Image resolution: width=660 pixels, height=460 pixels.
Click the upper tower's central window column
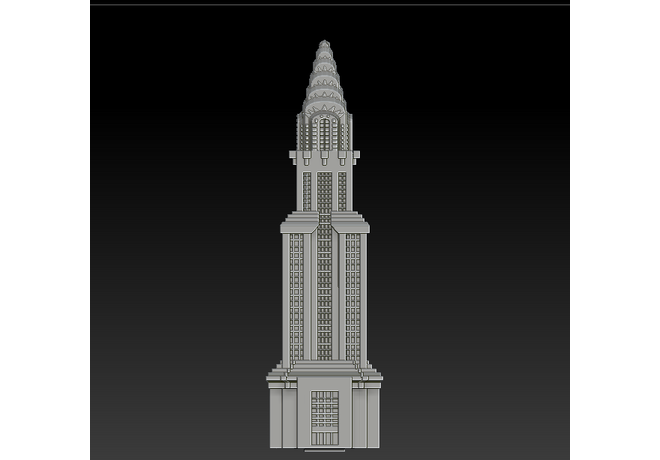(x=324, y=190)
